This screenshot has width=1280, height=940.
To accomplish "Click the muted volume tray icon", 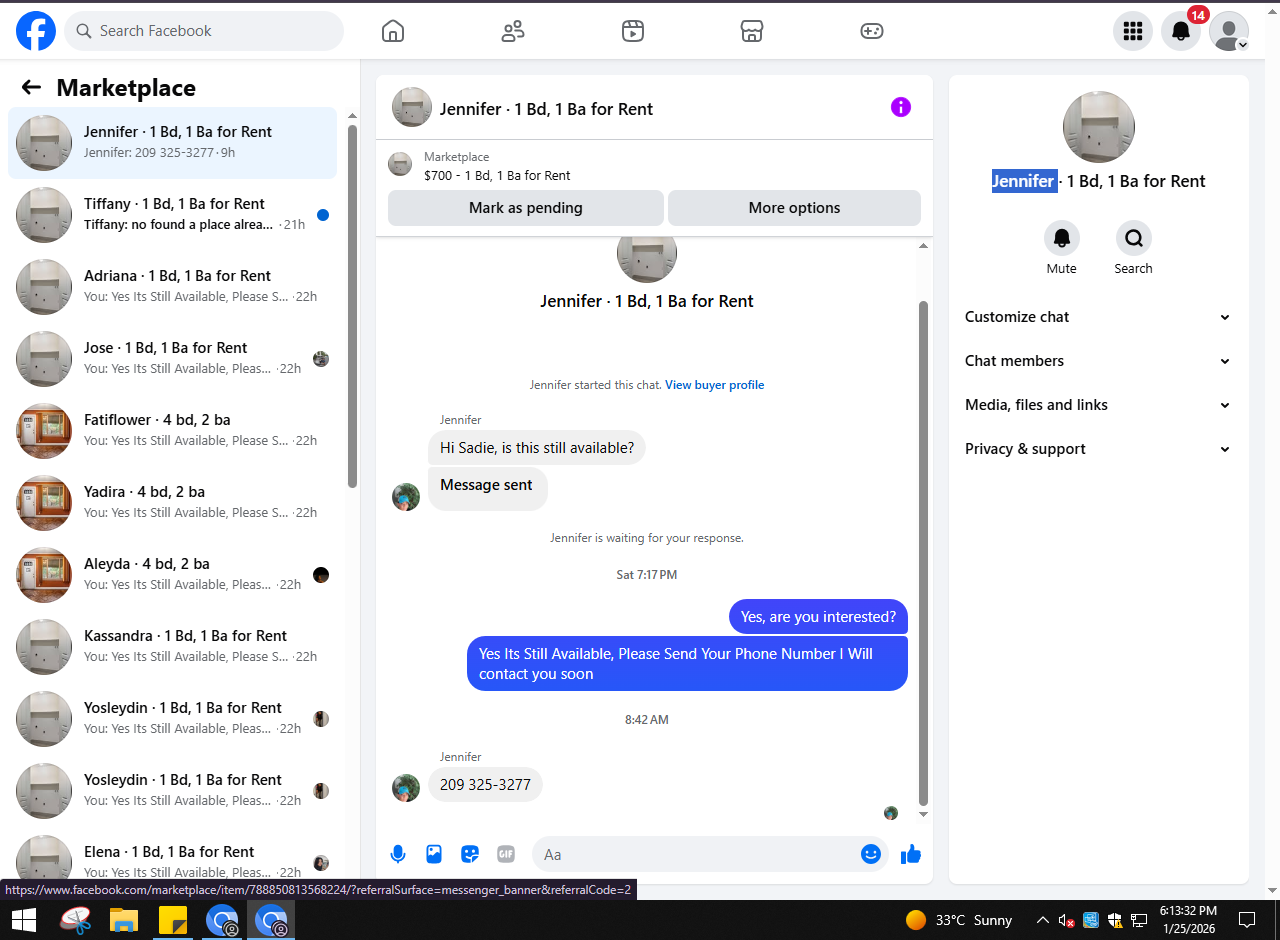I will (1066, 920).
